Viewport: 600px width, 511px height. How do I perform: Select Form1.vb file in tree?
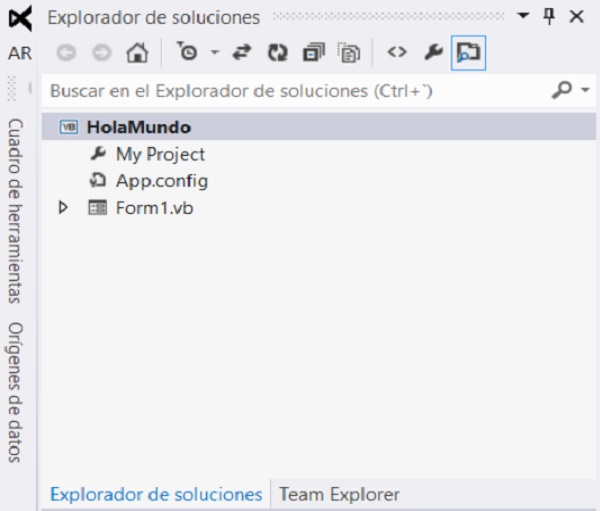pos(155,208)
